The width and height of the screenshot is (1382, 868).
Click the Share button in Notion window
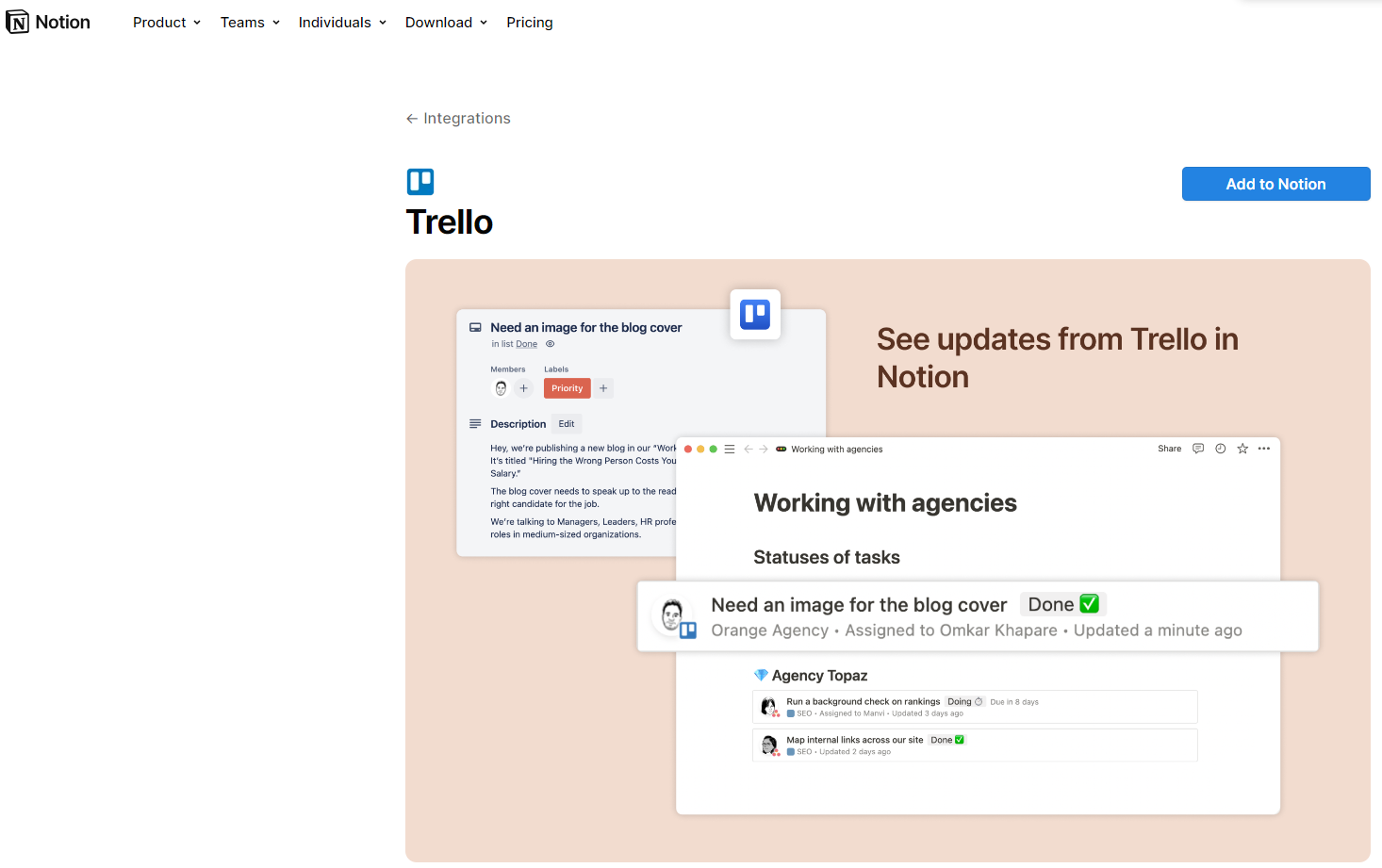(x=1169, y=449)
